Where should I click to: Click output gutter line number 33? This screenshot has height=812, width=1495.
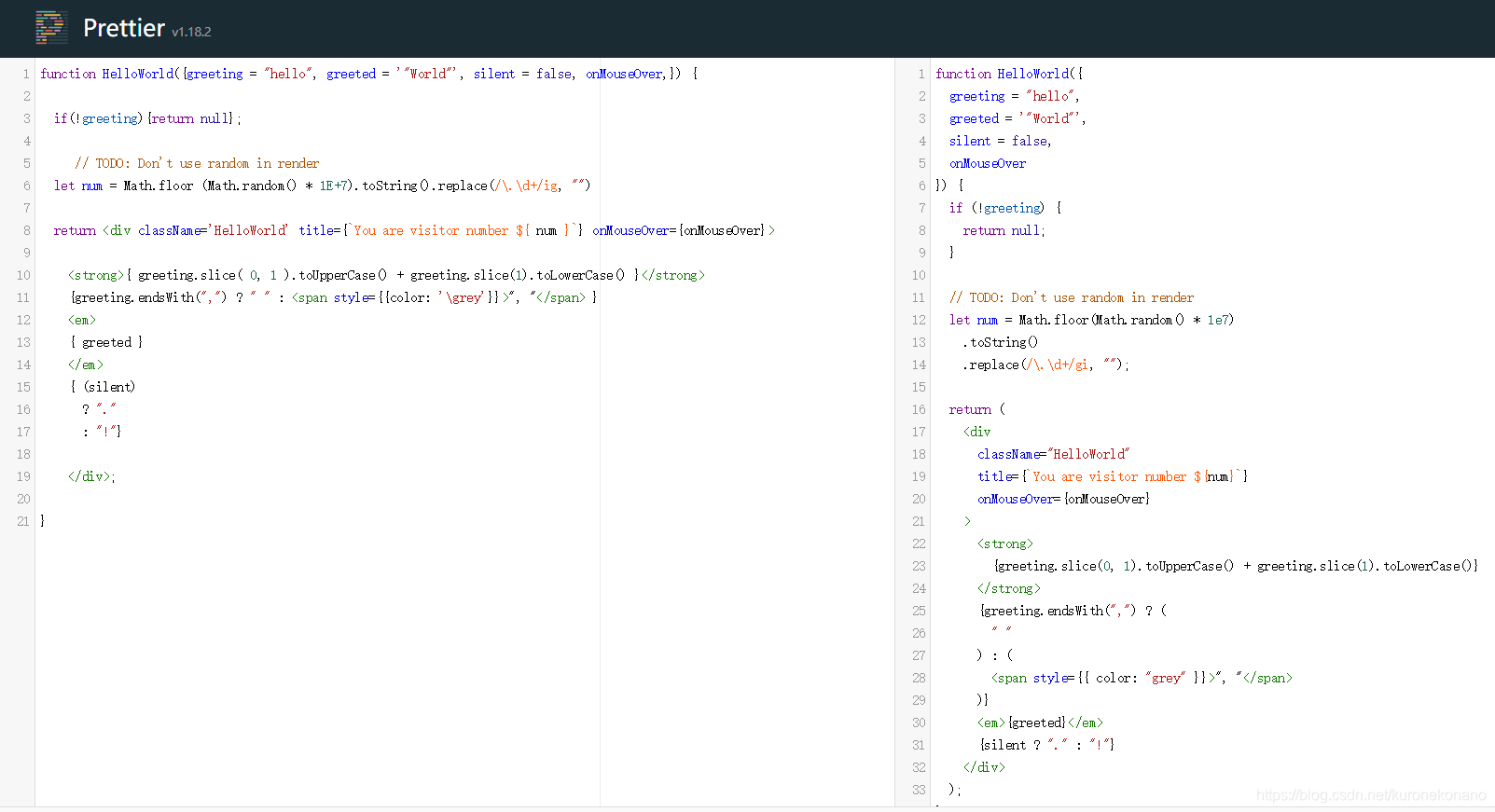(x=919, y=790)
